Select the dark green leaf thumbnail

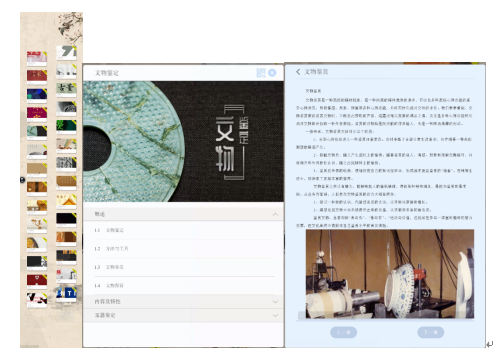click(66, 126)
